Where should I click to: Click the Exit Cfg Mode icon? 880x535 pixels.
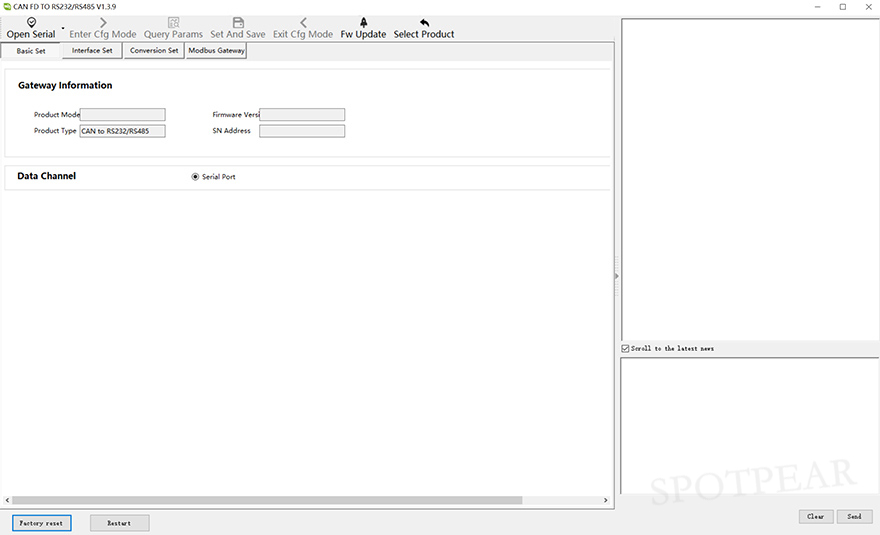(303, 23)
